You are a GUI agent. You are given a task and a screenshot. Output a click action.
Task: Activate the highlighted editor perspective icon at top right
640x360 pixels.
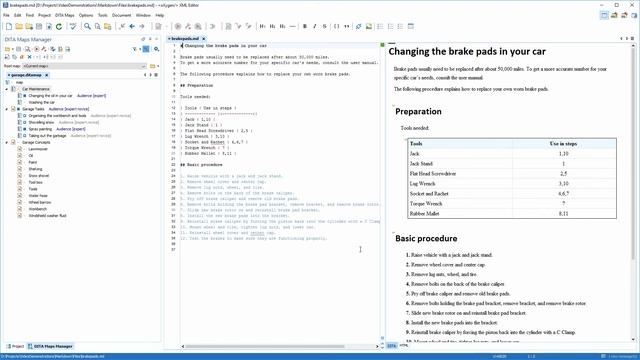click(604, 16)
